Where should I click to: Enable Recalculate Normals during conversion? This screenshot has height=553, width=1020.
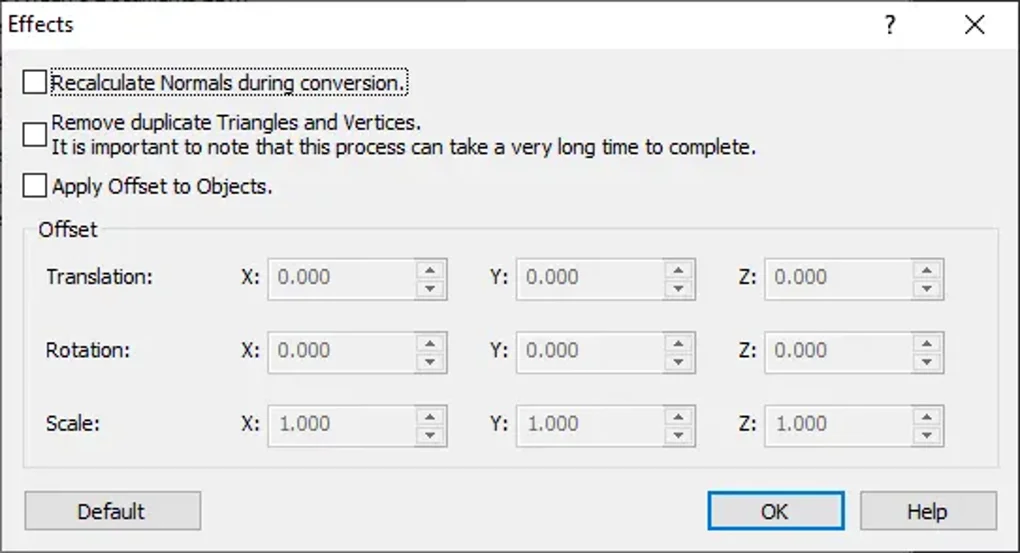pyautogui.click(x=35, y=82)
